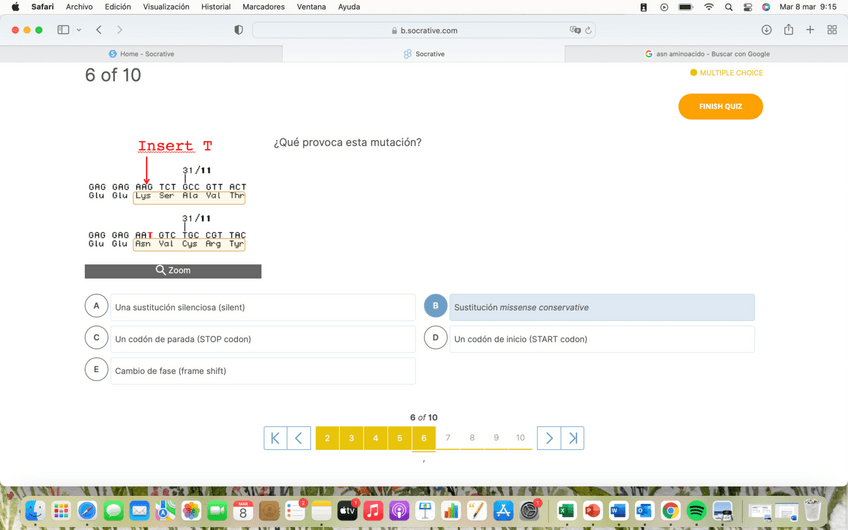848x530 pixels.
Task: Switch to the asn aminoacido Google tab
Action: 706,54
